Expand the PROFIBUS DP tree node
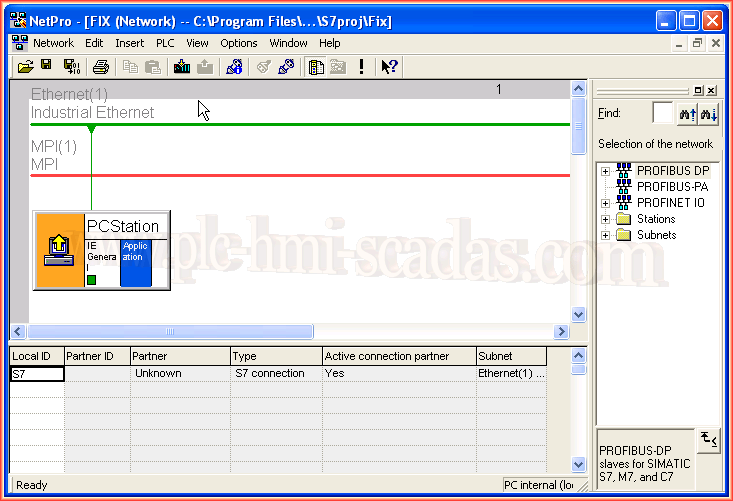This screenshot has height=501, width=733. coord(605,171)
